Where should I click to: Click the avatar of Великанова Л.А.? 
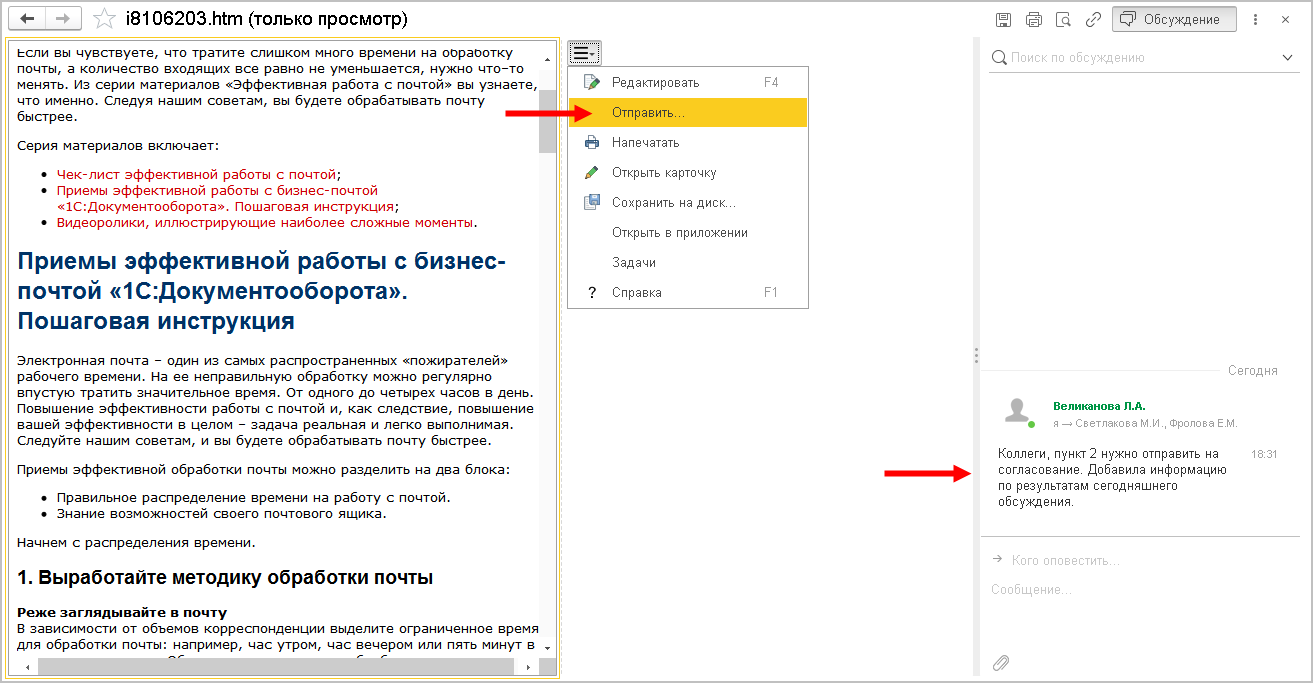[x=1018, y=411]
